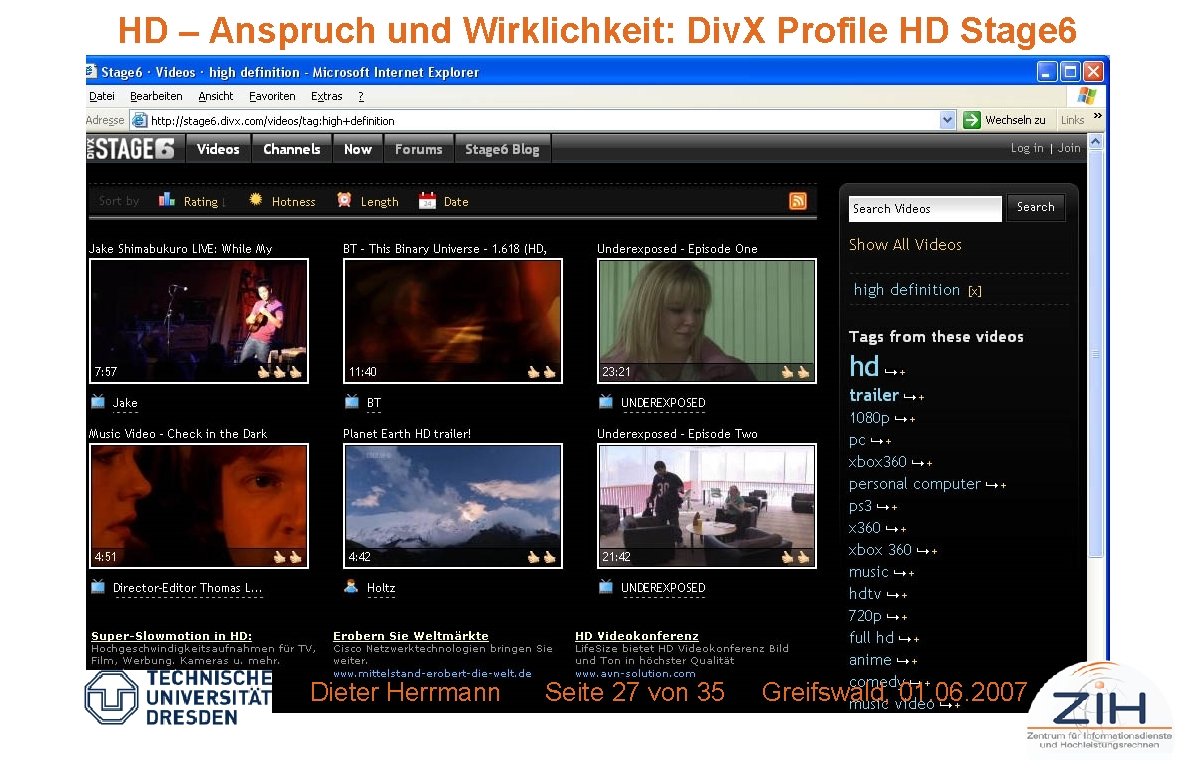Click the Log in link
1195x768 pixels.
tap(1027, 148)
